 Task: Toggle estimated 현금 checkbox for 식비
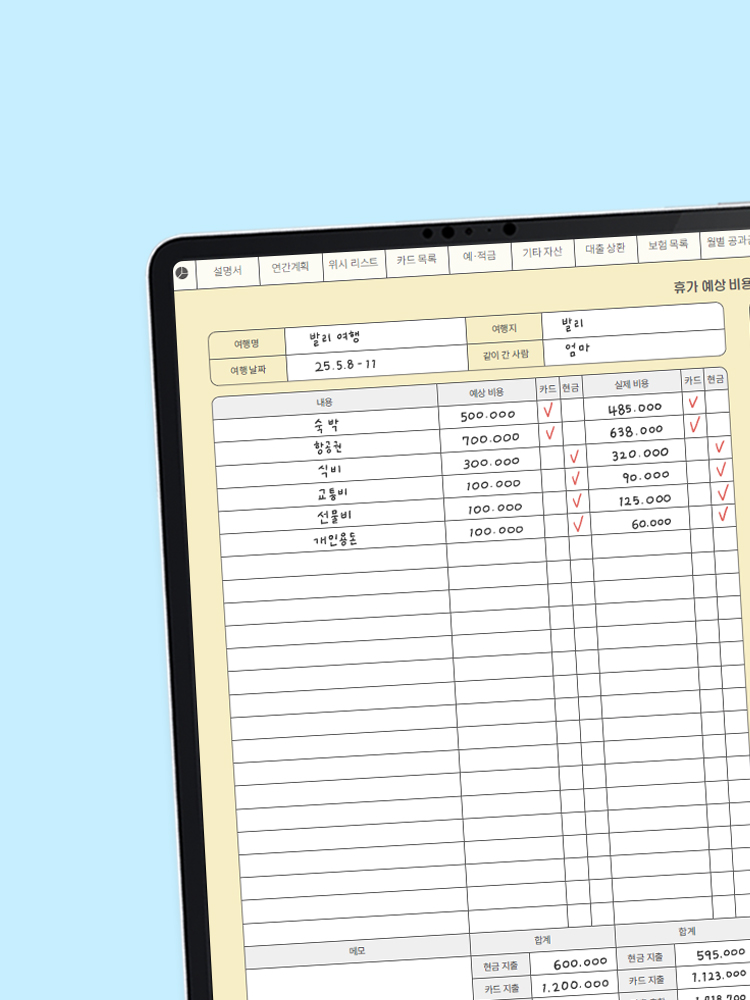574,457
